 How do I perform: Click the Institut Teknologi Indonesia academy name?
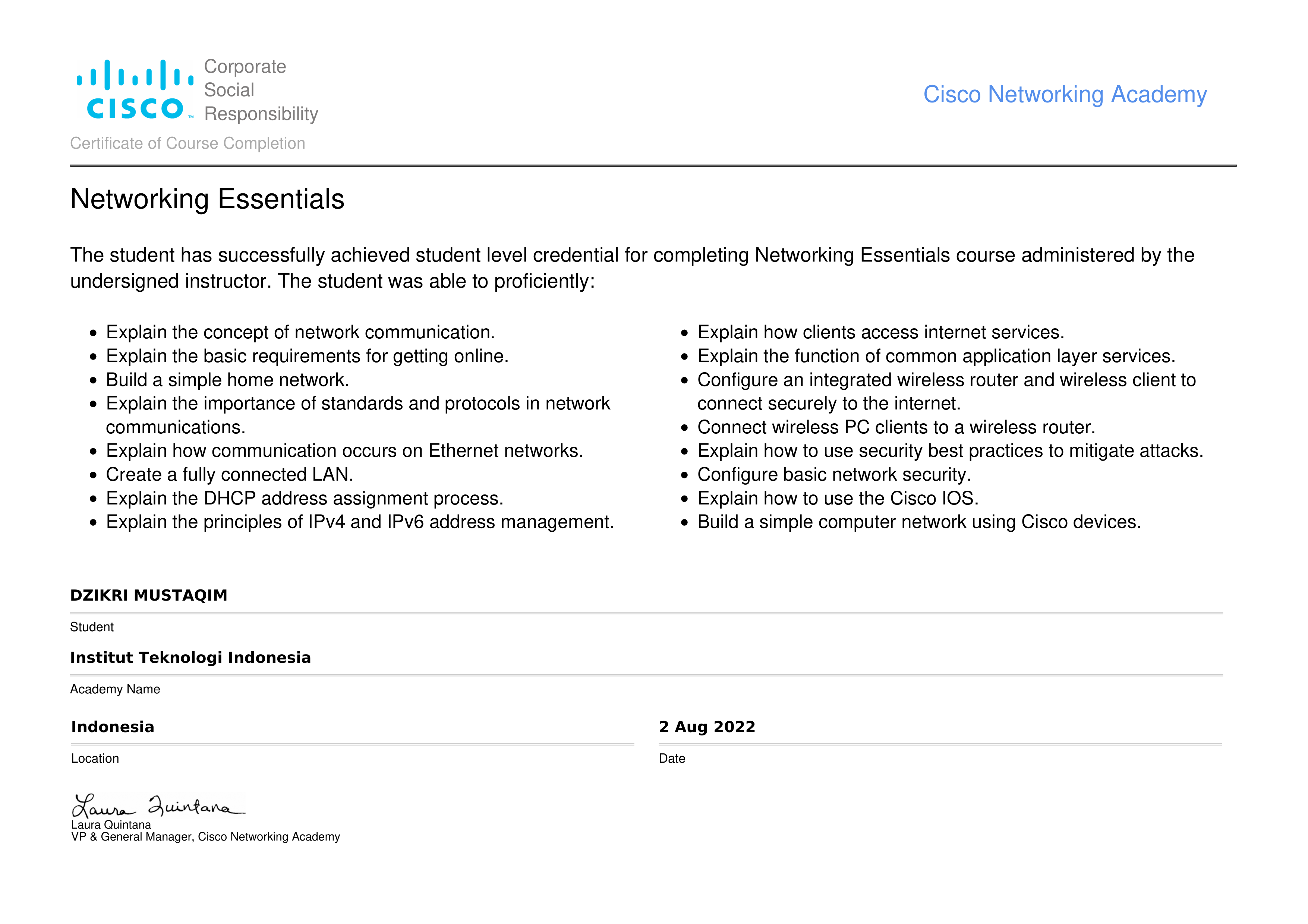190,658
